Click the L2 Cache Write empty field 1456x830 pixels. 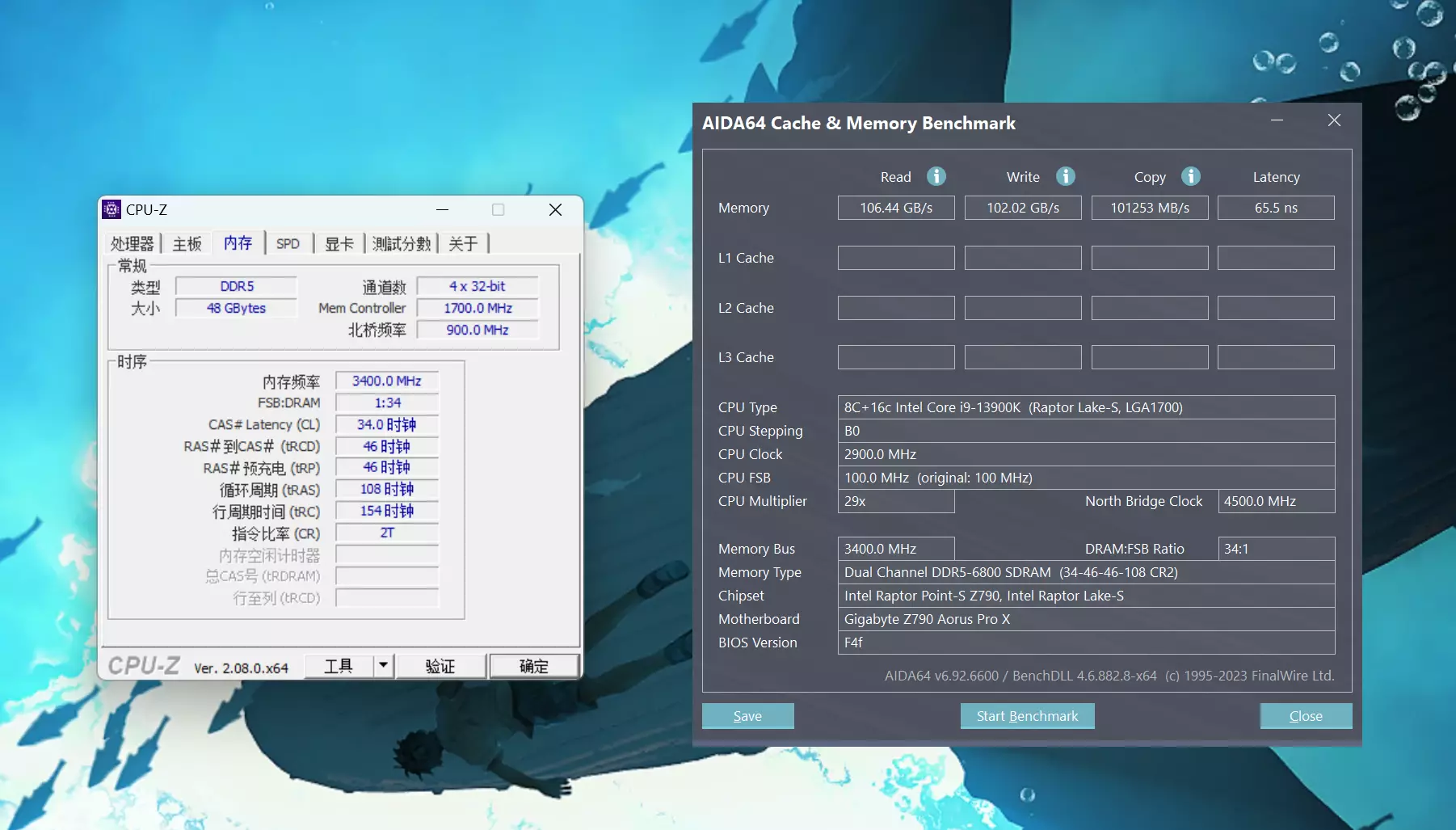(1023, 308)
